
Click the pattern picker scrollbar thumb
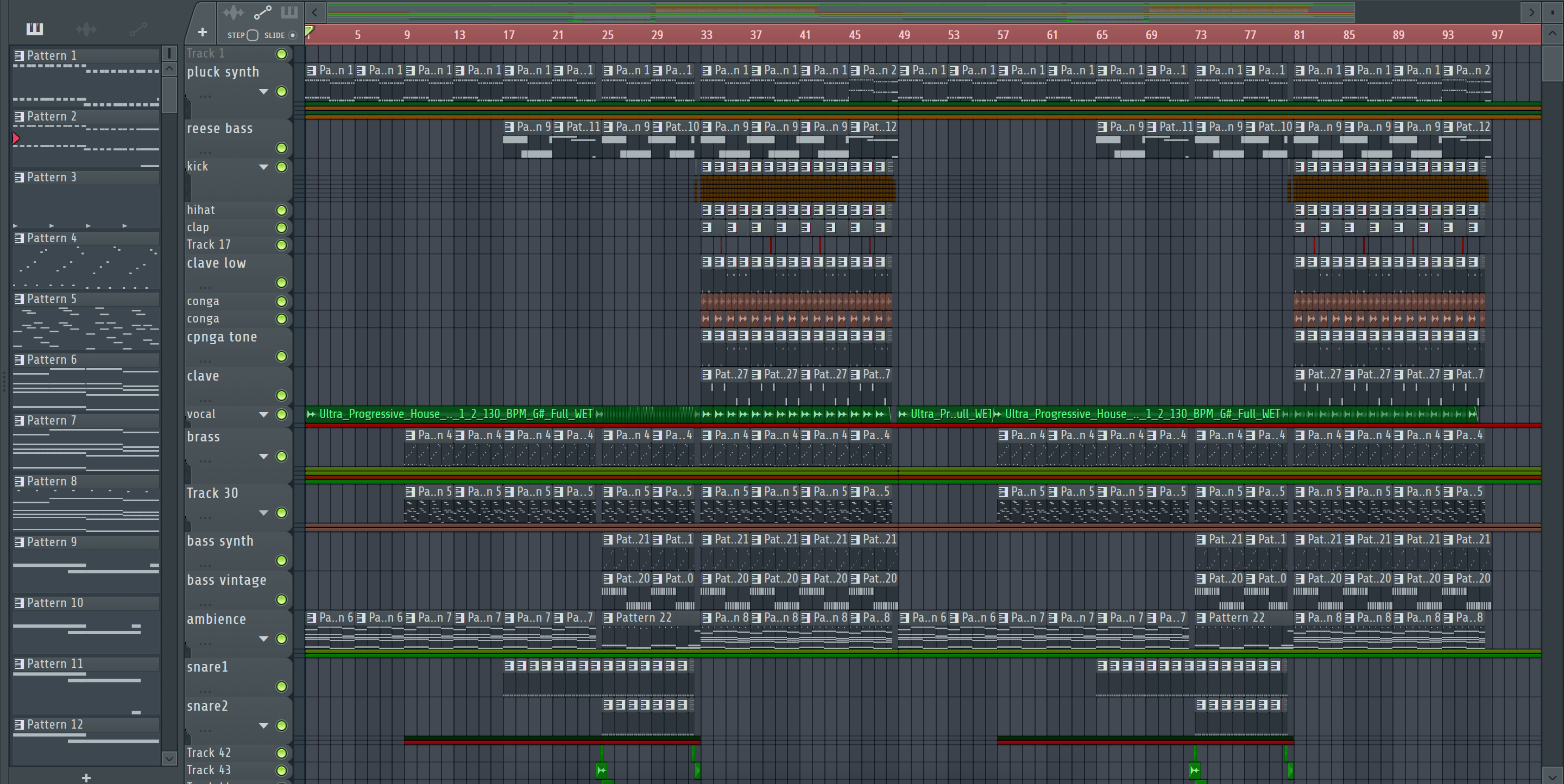click(x=169, y=94)
